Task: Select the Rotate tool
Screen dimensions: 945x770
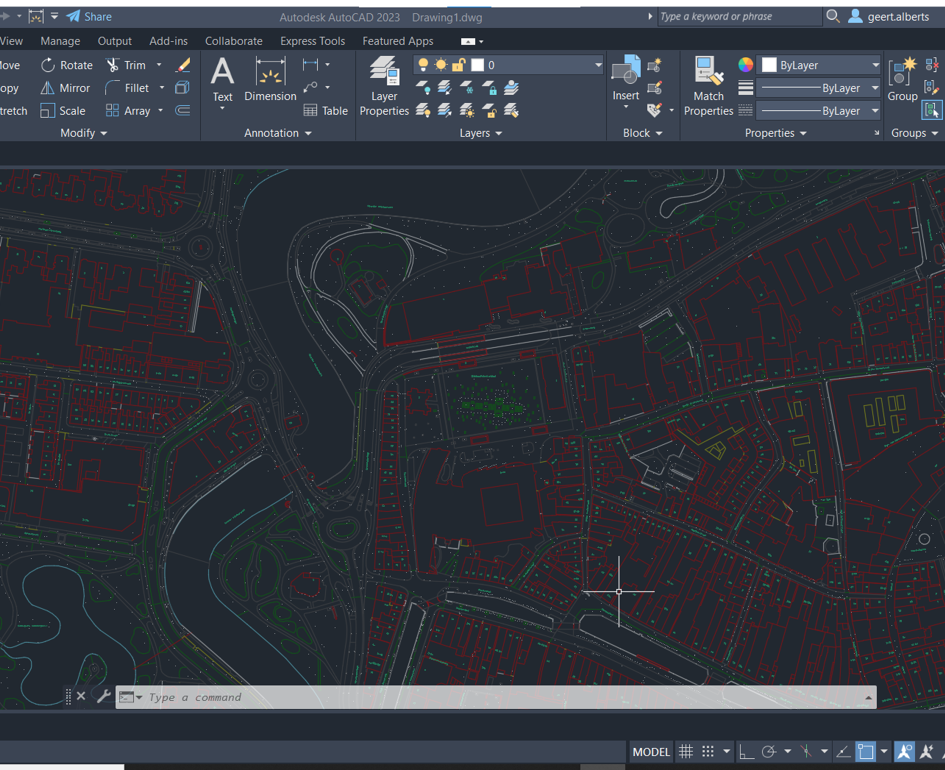Action: tap(66, 65)
